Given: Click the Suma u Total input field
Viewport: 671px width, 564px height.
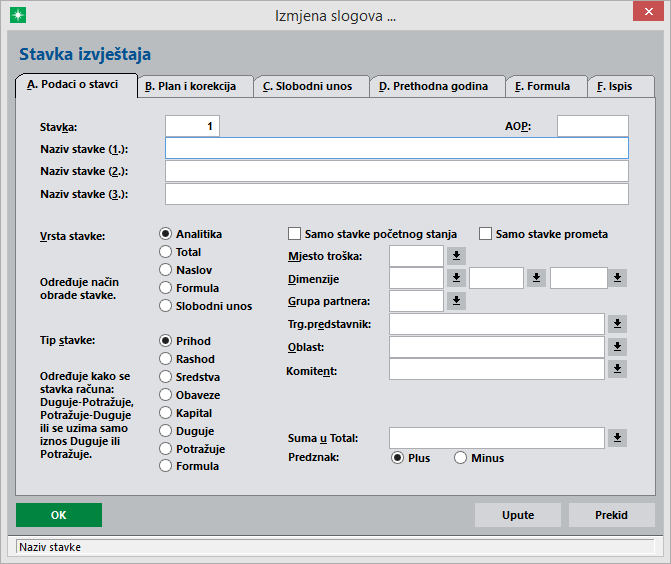Looking at the screenshot, I should 497,438.
